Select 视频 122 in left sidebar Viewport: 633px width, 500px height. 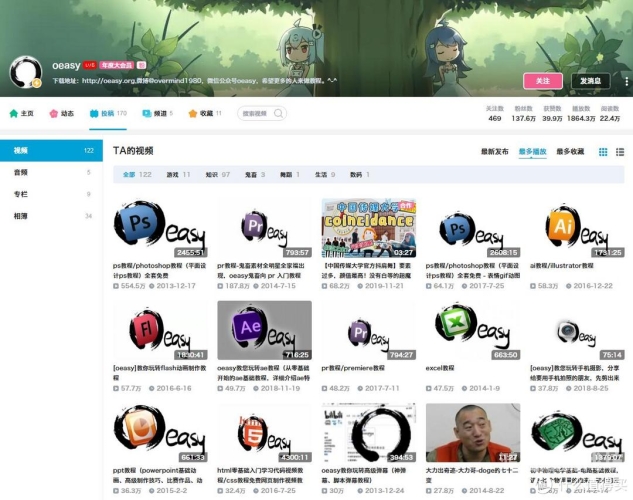(x=51, y=151)
